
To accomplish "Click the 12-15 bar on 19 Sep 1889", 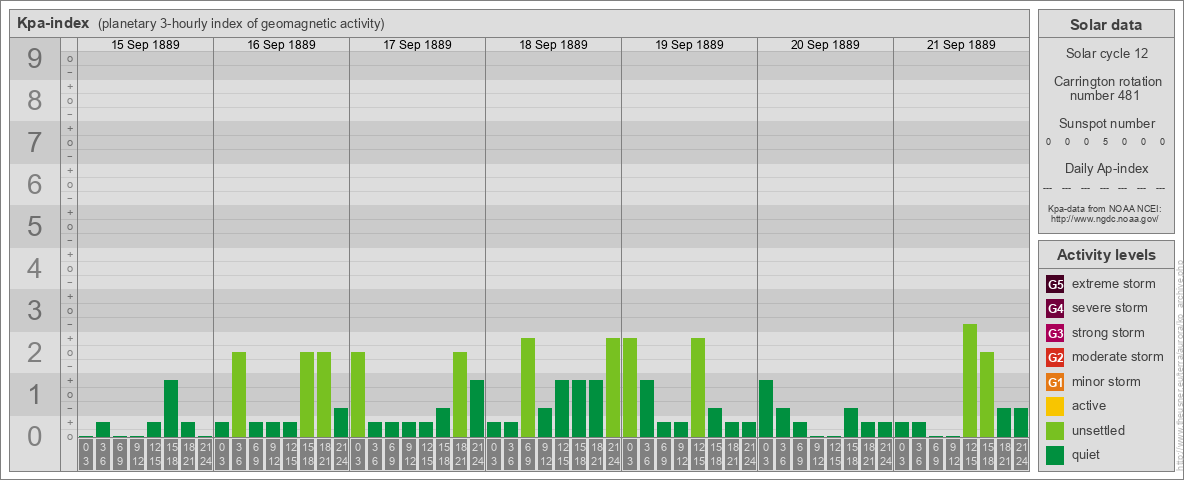I will 698,388.
